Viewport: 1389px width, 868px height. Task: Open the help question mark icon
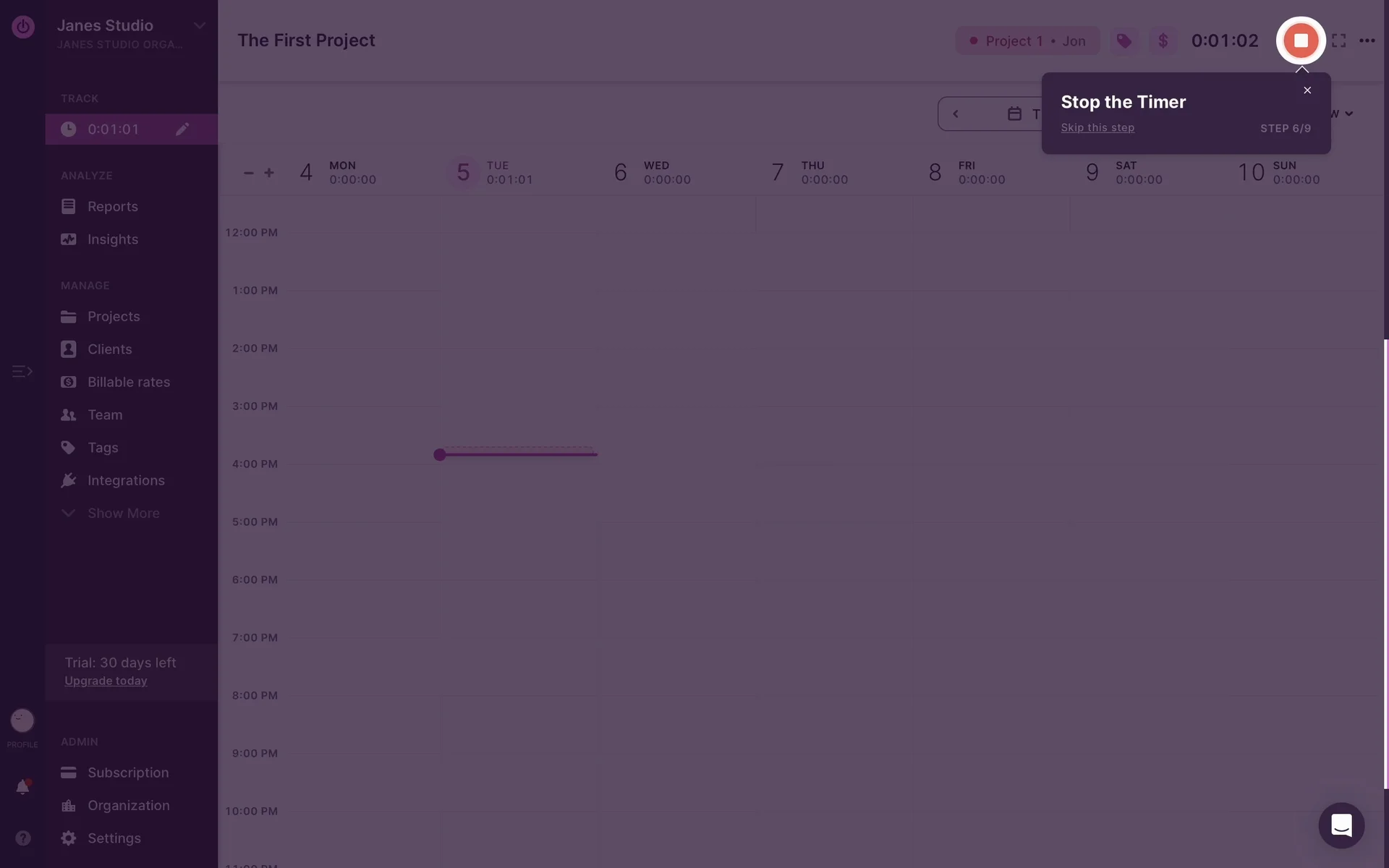(22, 838)
